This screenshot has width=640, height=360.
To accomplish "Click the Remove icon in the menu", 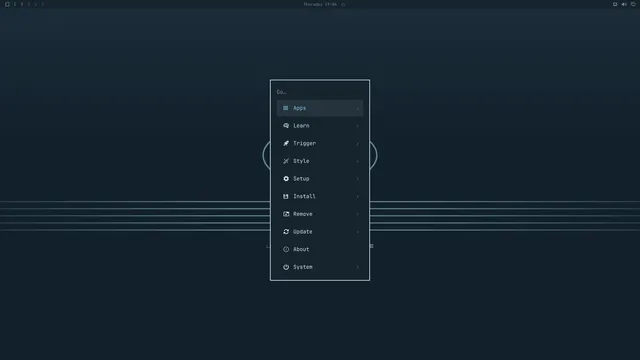I will (x=286, y=214).
